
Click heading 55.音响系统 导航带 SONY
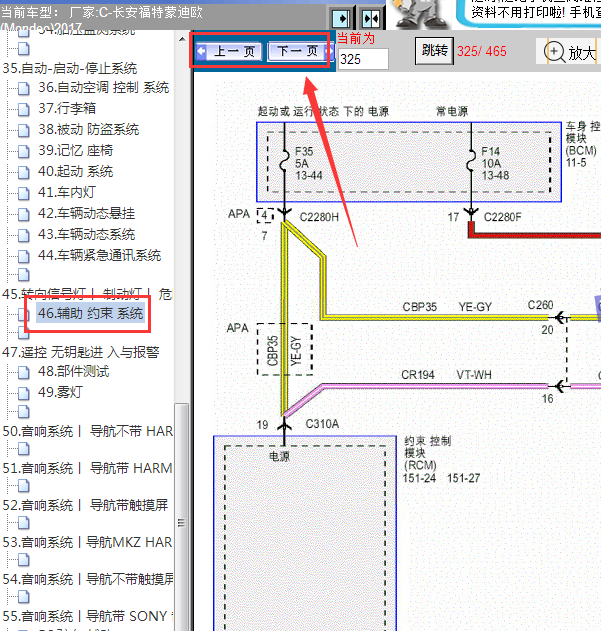pos(88,616)
